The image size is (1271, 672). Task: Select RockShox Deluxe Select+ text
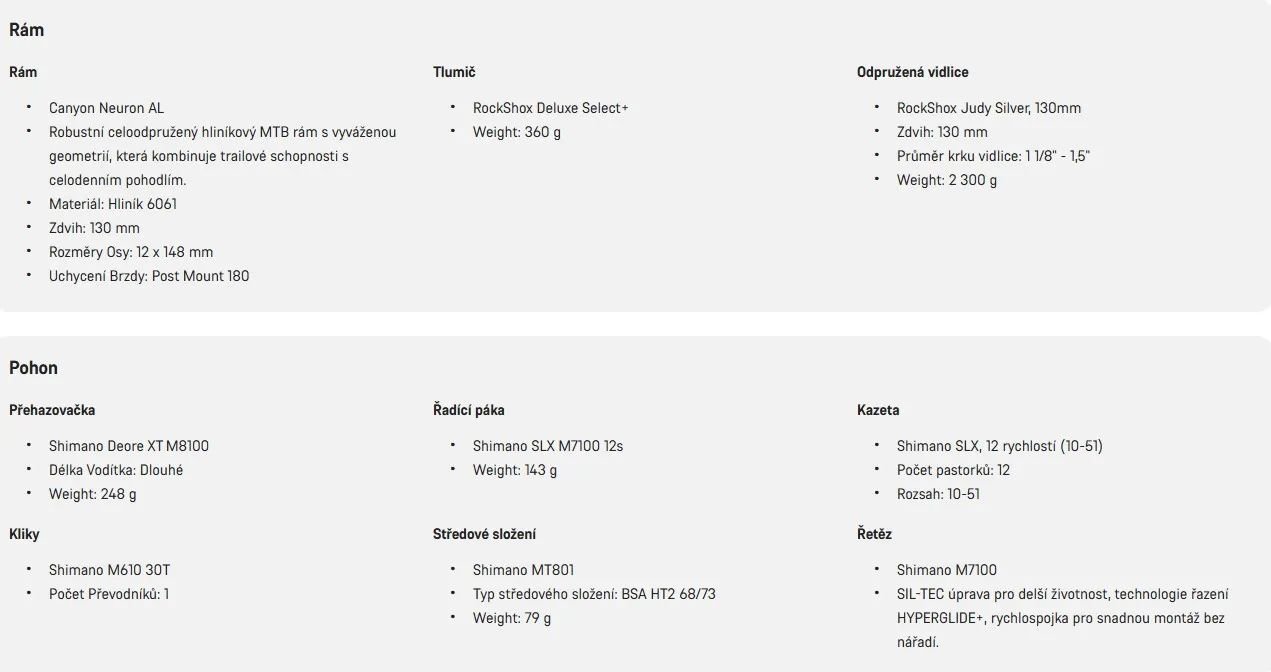(551, 108)
